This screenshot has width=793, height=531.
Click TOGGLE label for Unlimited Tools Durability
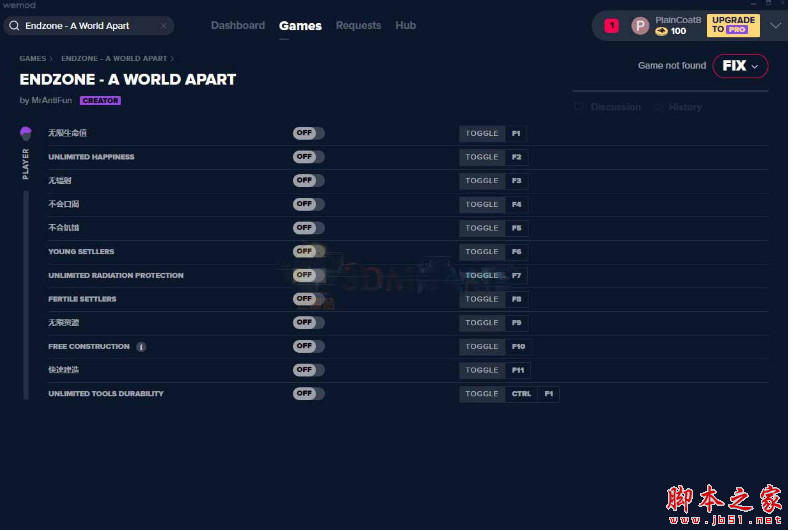482,394
